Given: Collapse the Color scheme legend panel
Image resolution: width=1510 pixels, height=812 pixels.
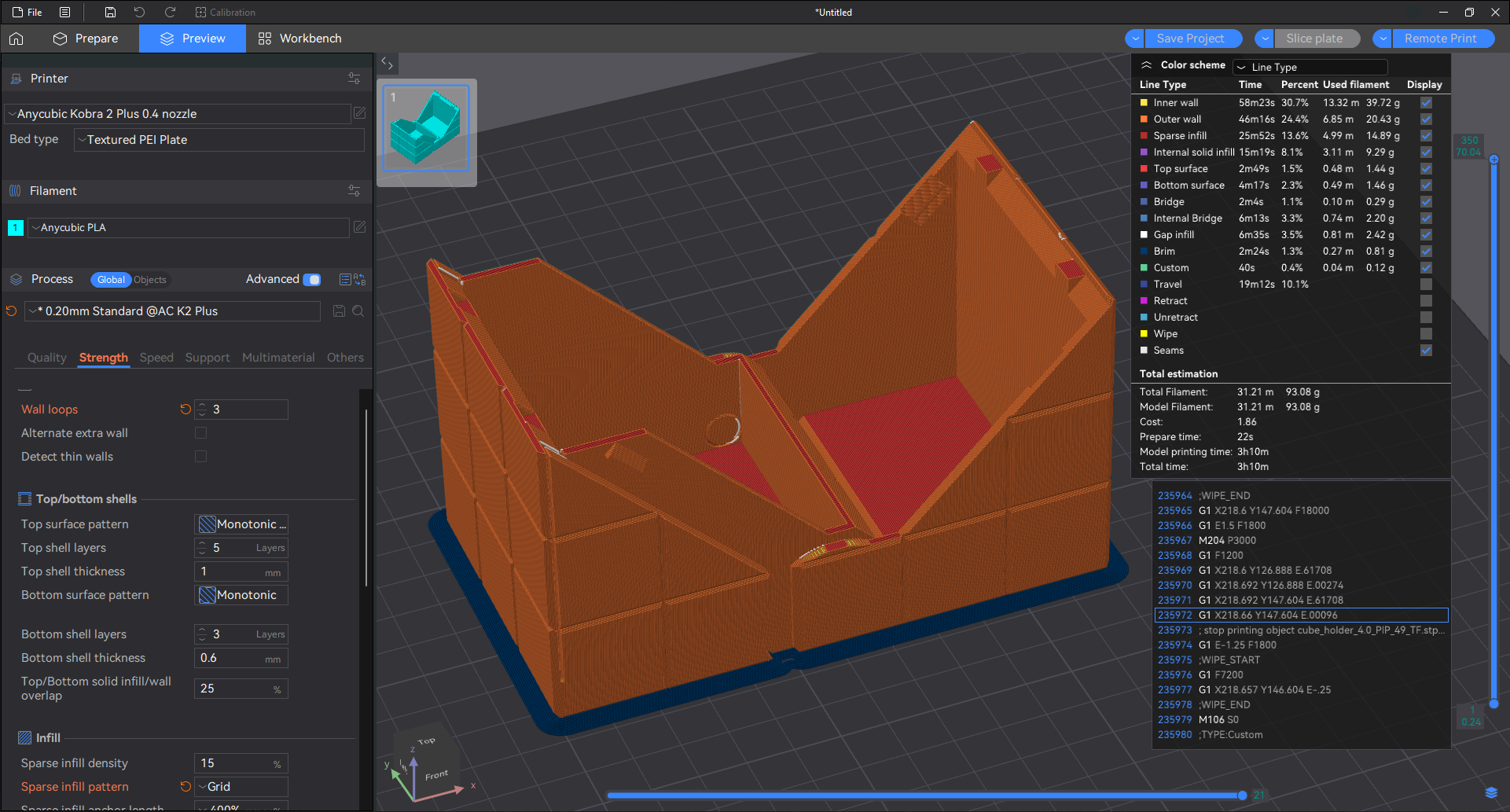Looking at the screenshot, I should tap(1146, 65).
